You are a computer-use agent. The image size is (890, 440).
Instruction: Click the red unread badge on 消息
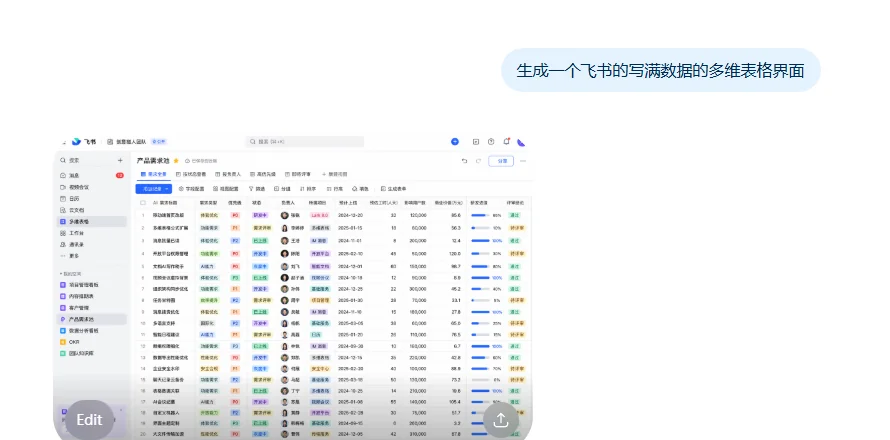pyautogui.click(x=120, y=175)
